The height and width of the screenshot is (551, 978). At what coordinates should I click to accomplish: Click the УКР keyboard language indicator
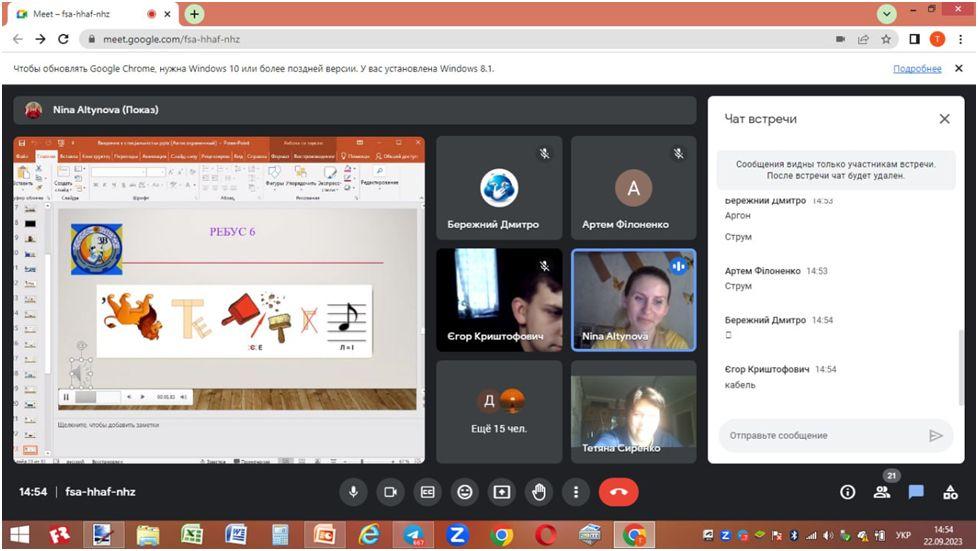pyautogui.click(x=903, y=535)
